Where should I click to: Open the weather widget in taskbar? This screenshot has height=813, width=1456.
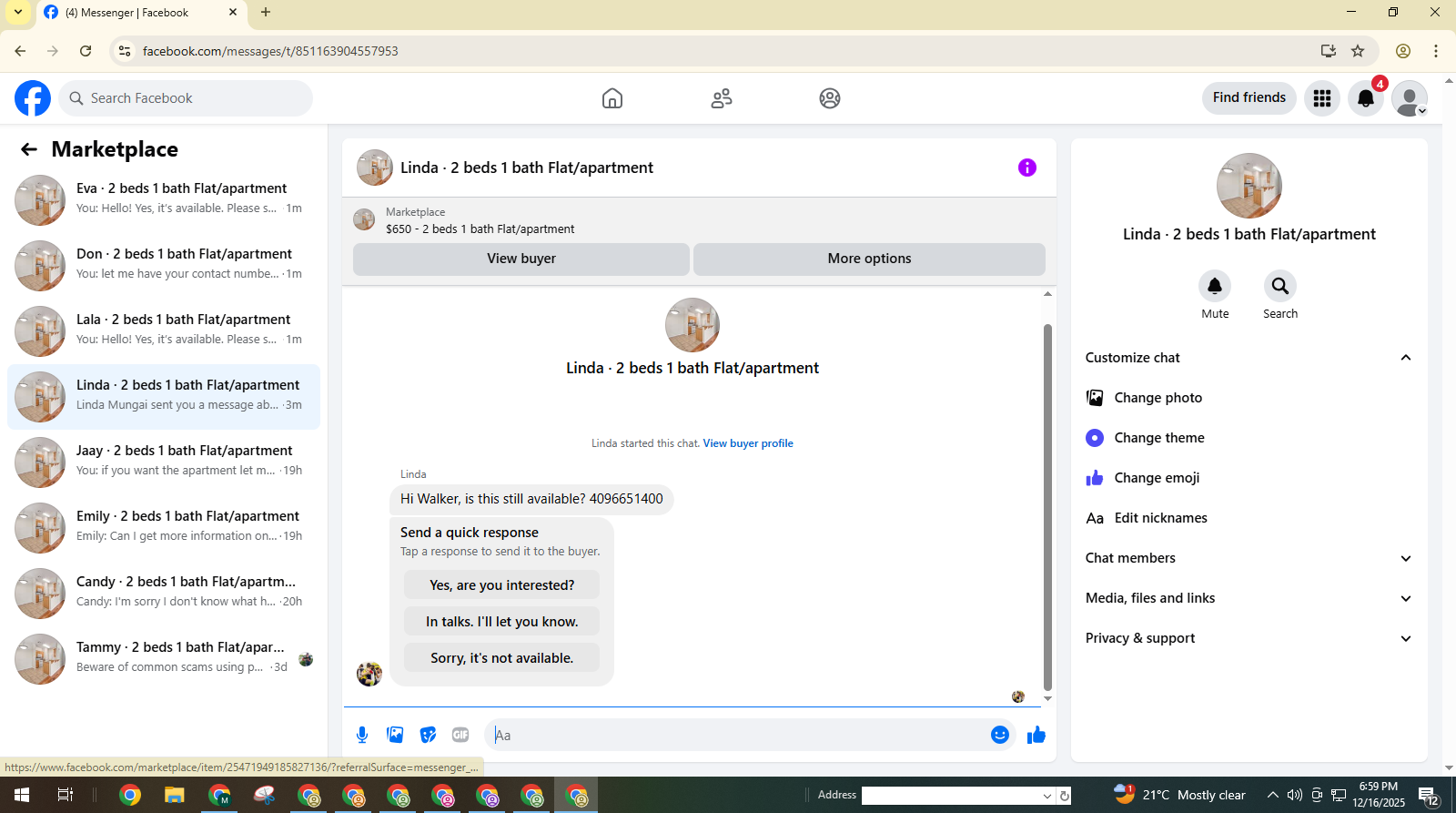(x=1180, y=795)
